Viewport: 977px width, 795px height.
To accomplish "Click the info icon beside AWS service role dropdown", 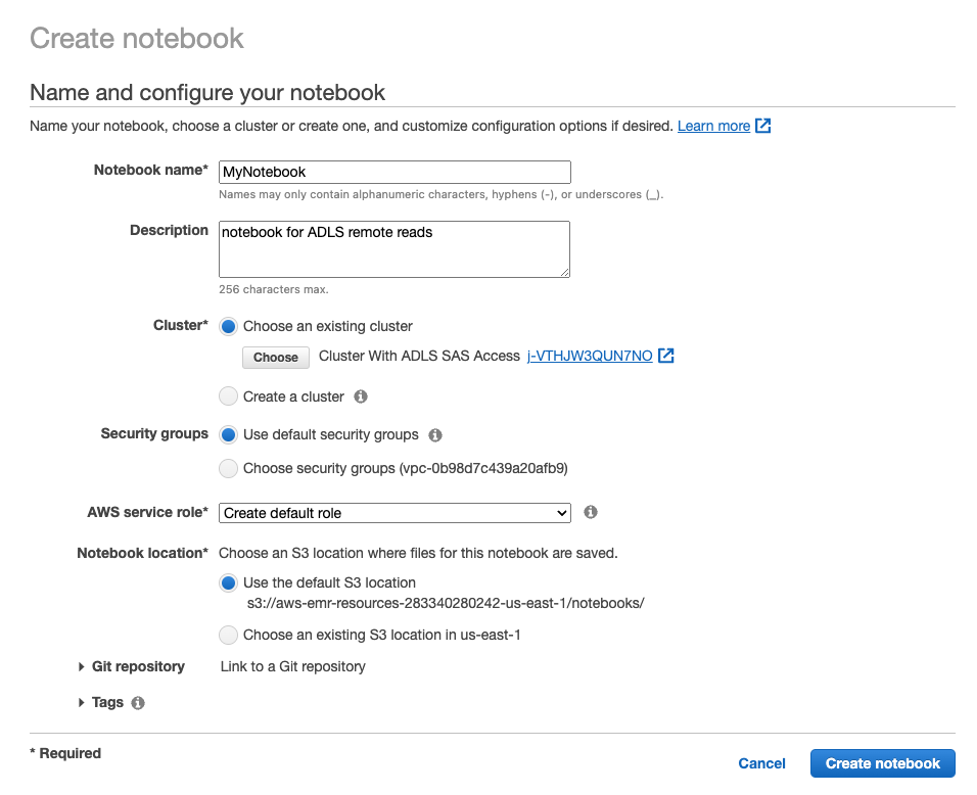I will (589, 512).
